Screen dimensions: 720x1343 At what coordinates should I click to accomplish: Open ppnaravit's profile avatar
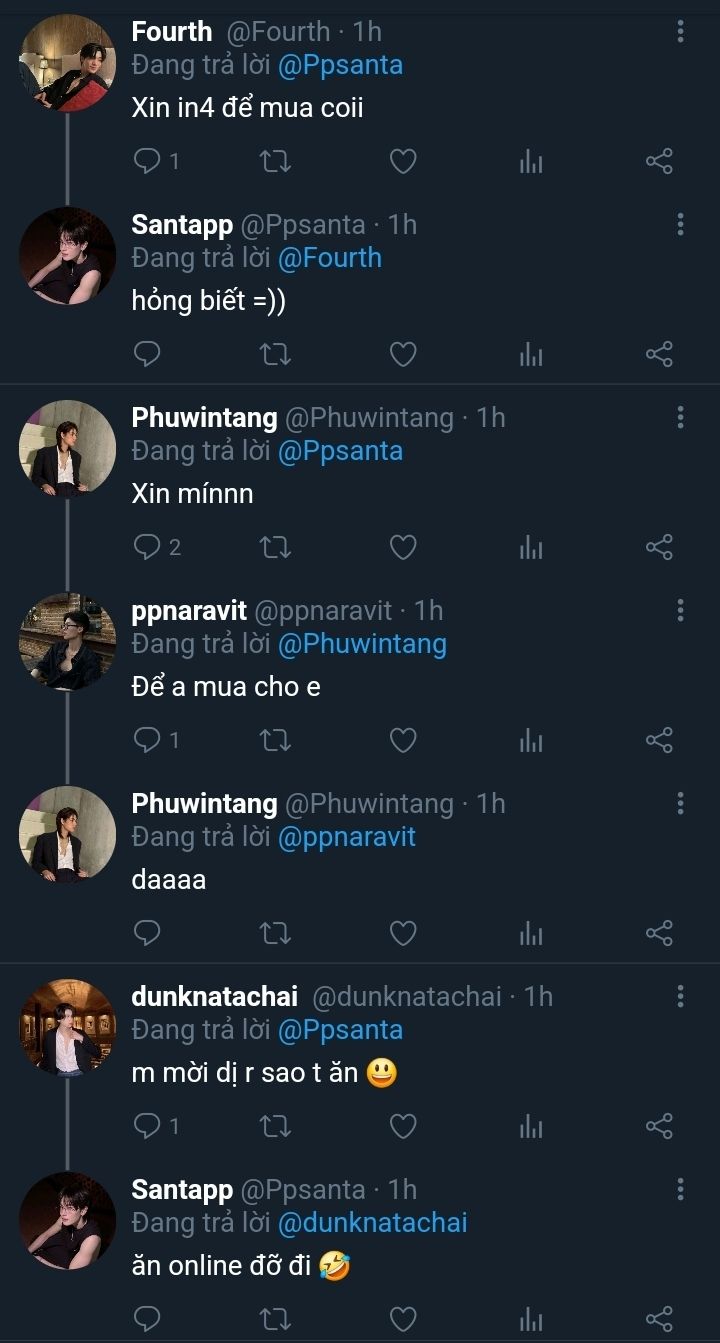click(68, 641)
